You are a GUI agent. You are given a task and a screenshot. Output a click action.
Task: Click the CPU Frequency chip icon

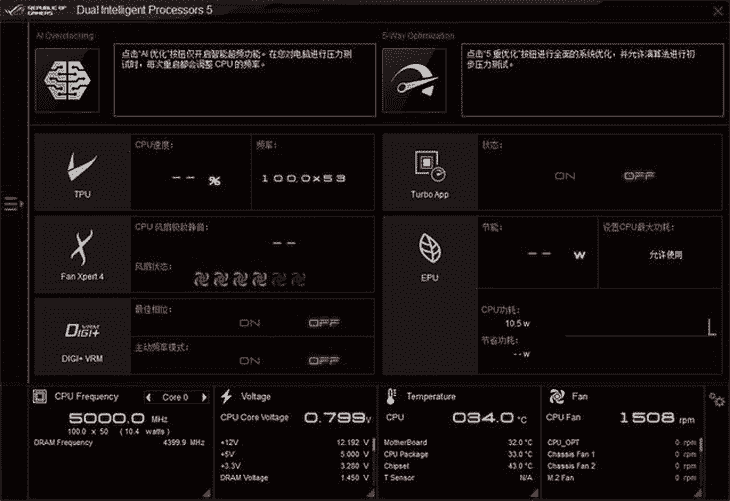[40, 397]
